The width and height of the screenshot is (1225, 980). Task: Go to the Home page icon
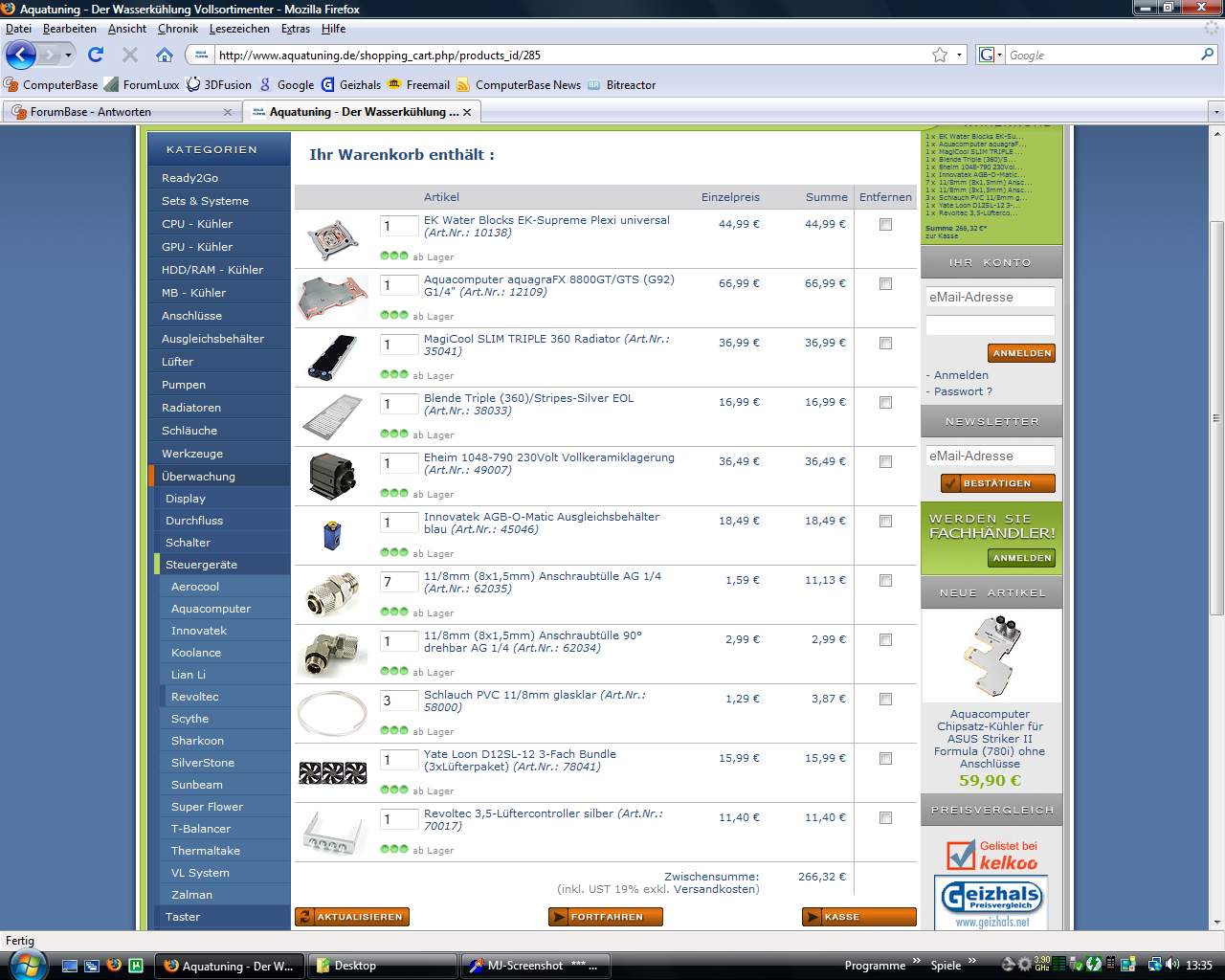[165, 55]
